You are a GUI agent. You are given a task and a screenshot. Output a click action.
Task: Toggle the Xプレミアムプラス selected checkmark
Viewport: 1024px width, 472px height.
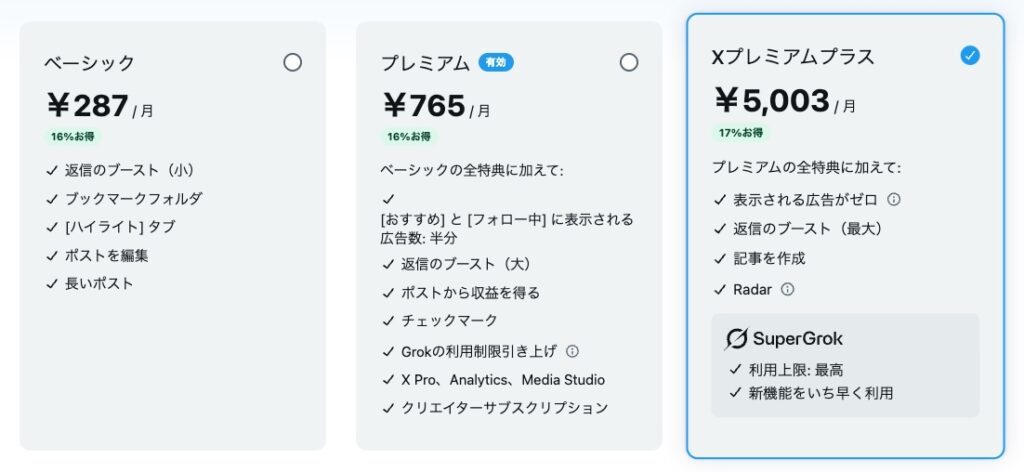click(969, 56)
